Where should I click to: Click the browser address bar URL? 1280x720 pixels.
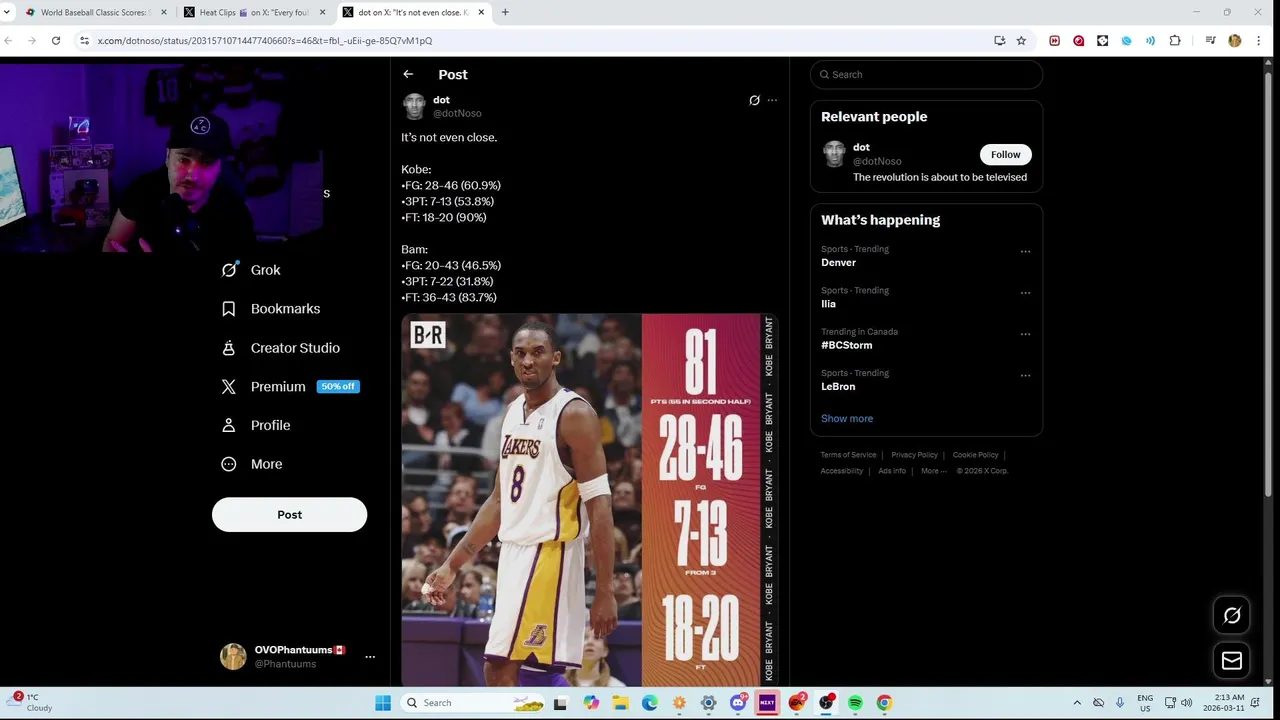[x=265, y=41]
